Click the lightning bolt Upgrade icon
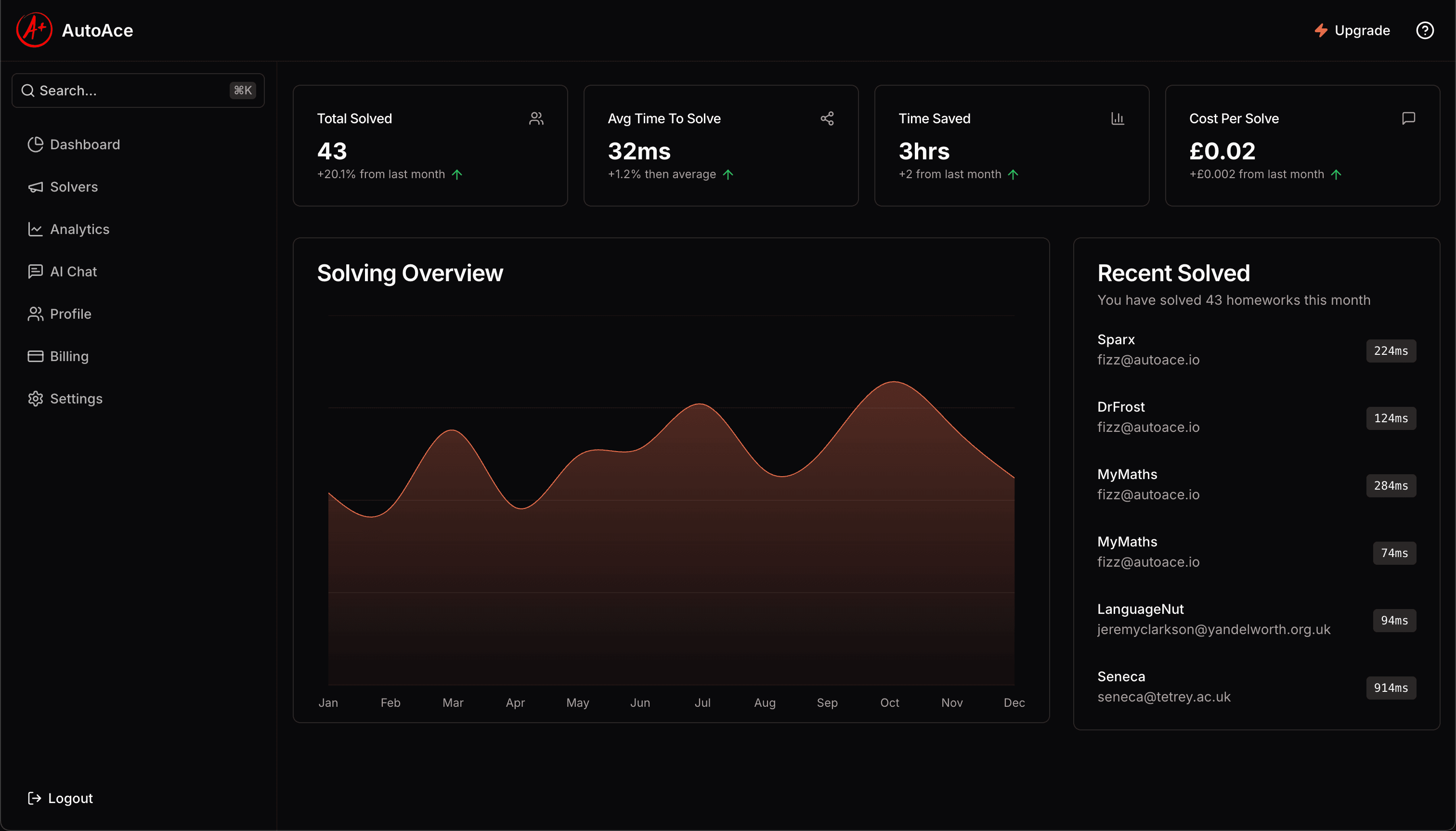This screenshot has width=1456, height=831. tap(1320, 30)
